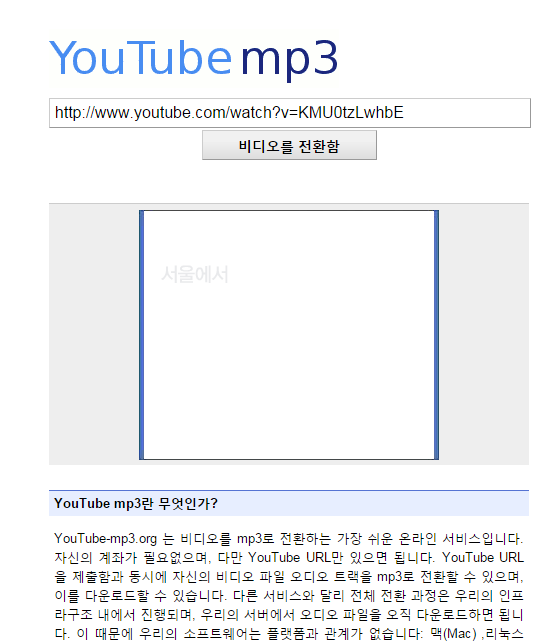Screen dimensions: 540x642
Task: Click the line starting '자신의 계좌가 필요없으며'
Action: click(x=289, y=558)
